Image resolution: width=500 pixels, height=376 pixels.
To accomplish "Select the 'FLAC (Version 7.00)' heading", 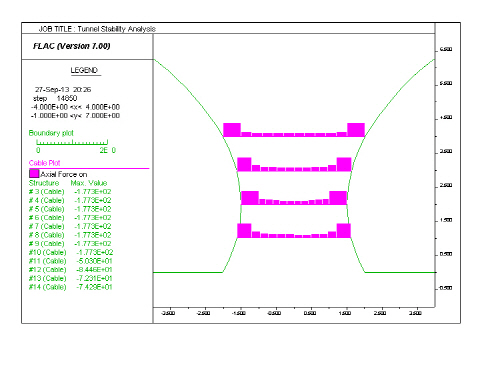I will (x=72, y=46).
